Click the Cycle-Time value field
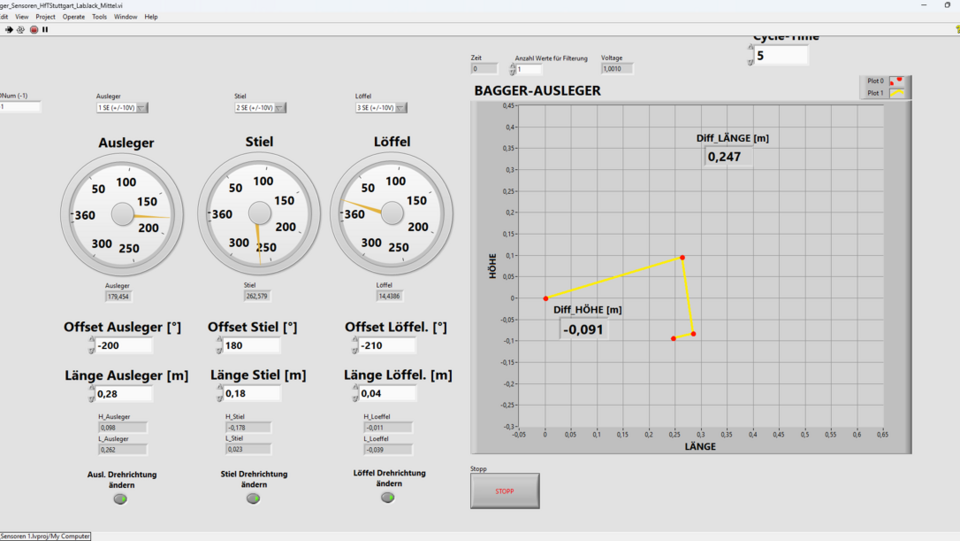The width and height of the screenshot is (960, 541). pos(781,56)
